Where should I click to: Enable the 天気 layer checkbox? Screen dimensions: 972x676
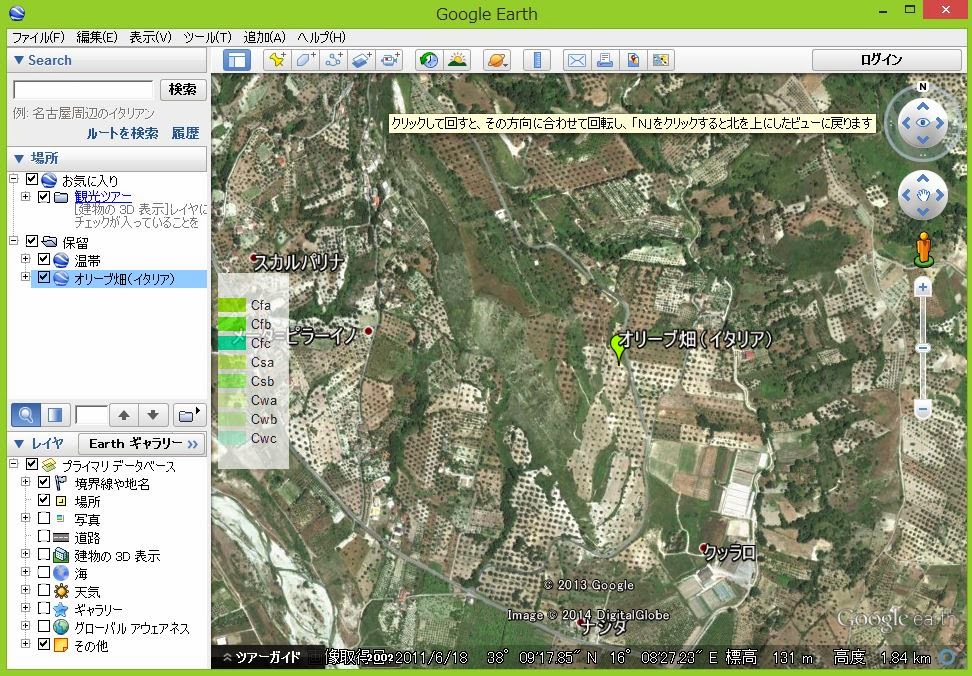44,590
